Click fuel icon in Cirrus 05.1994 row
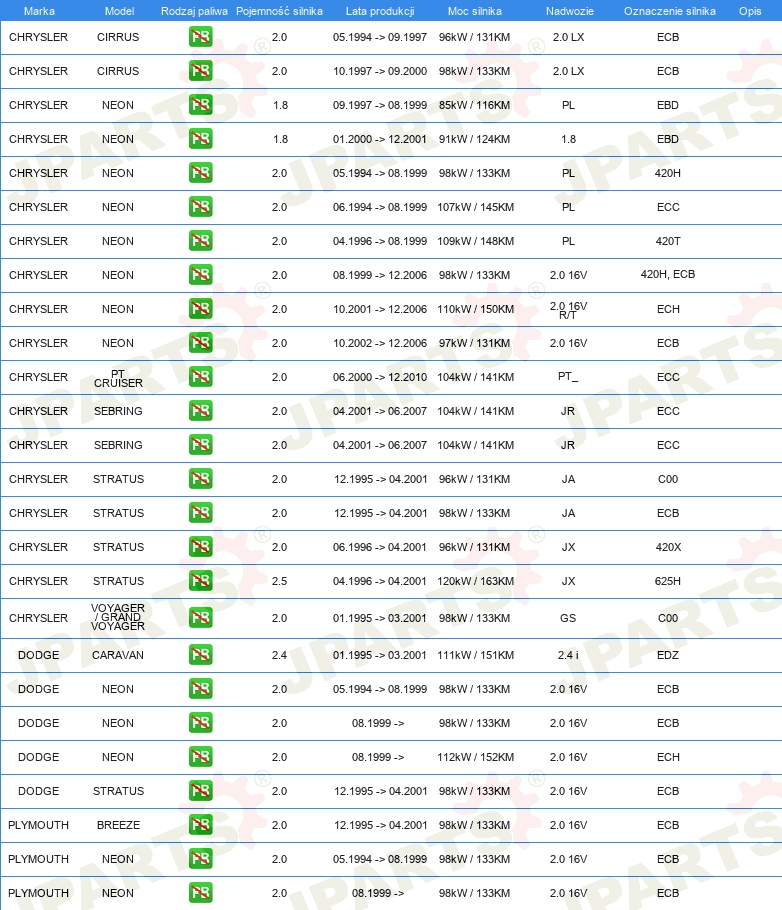Viewport: 782px width, 910px height. coord(200,37)
